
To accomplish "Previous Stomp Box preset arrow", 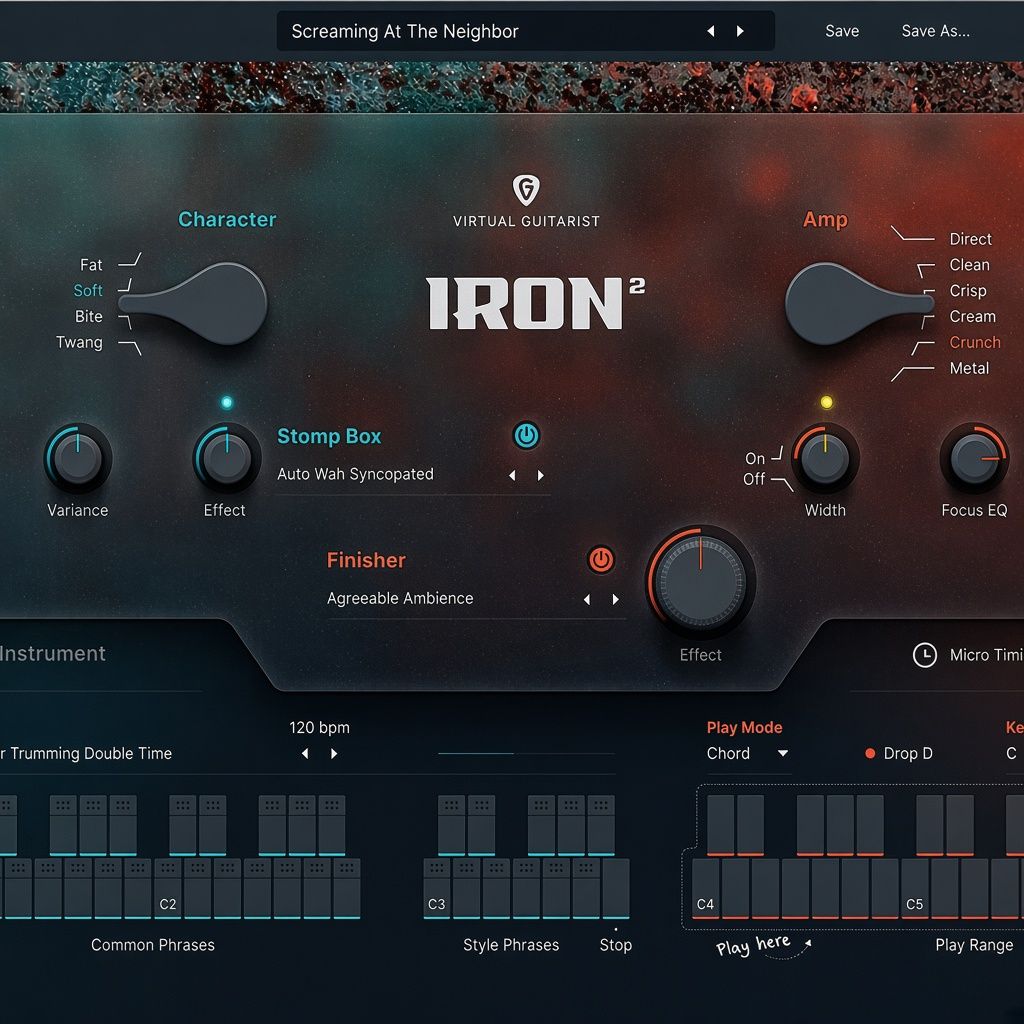I will click(512, 475).
